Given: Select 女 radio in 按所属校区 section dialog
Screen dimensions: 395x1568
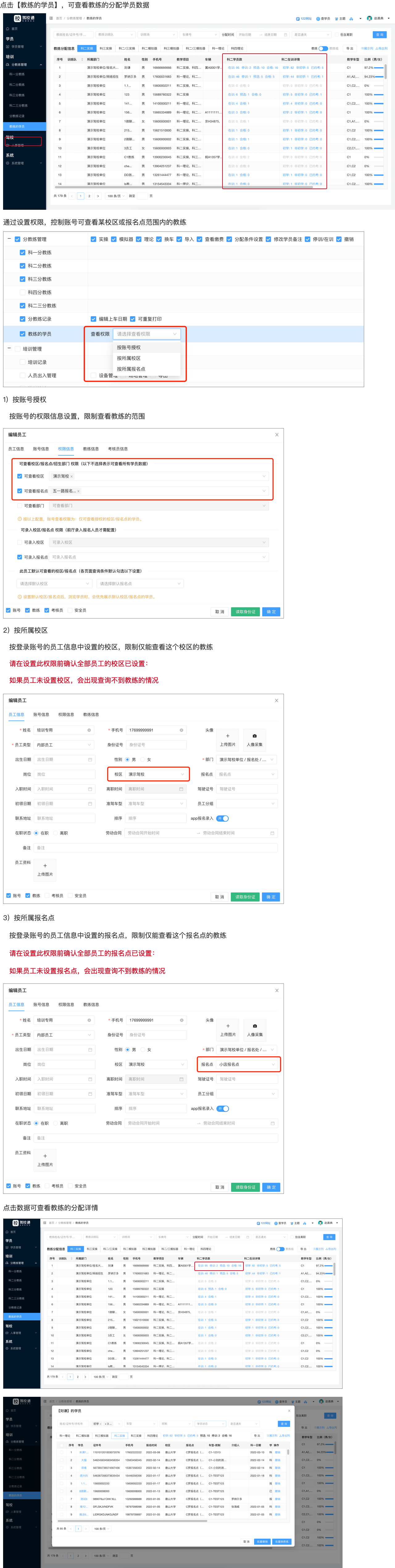Looking at the screenshot, I should coord(143,760).
